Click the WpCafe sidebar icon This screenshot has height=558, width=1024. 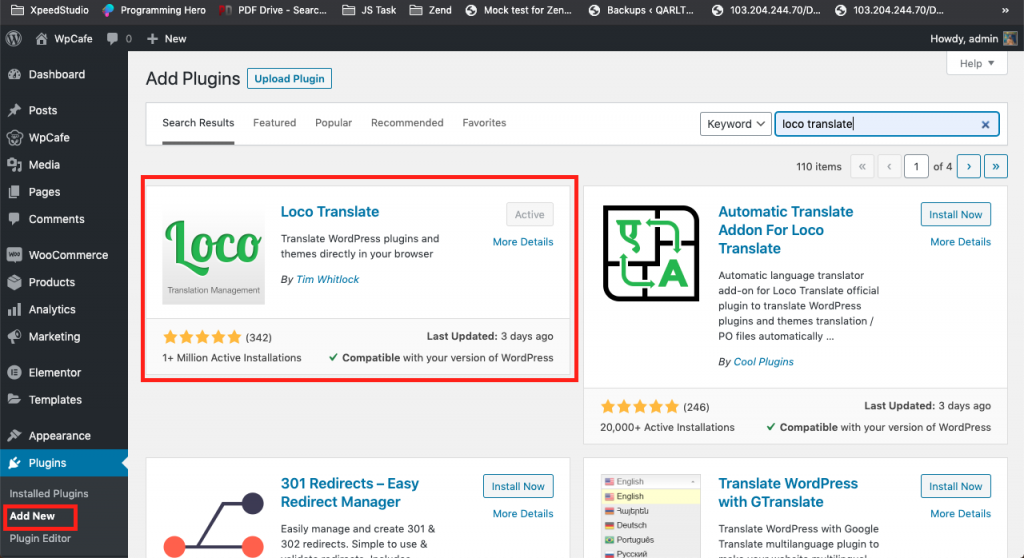point(14,138)
